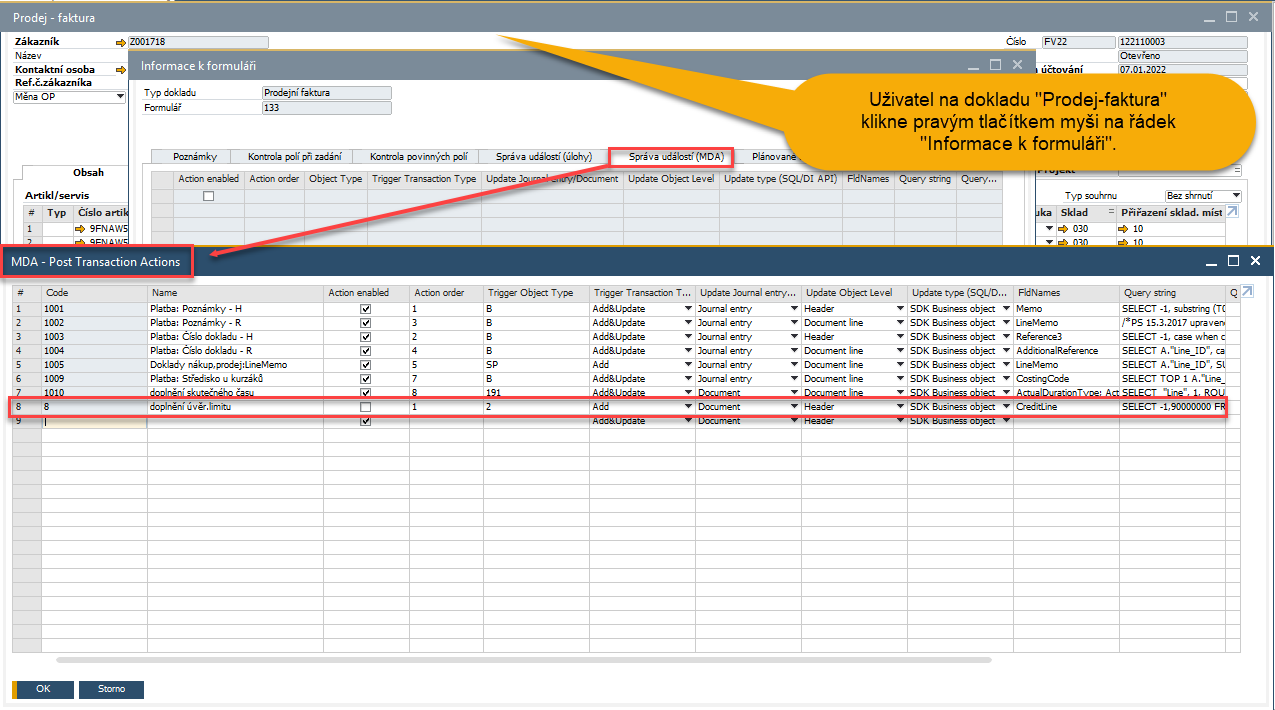This screenshot has height=710, width=1275.
Task: Click FldNames cell CreditLine
Action: coord(1066,407)
